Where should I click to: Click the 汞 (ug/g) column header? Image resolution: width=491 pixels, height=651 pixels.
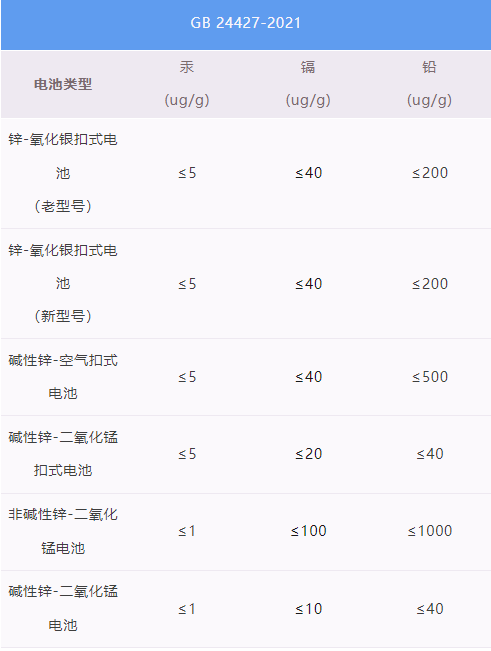(x=187, y=84)
